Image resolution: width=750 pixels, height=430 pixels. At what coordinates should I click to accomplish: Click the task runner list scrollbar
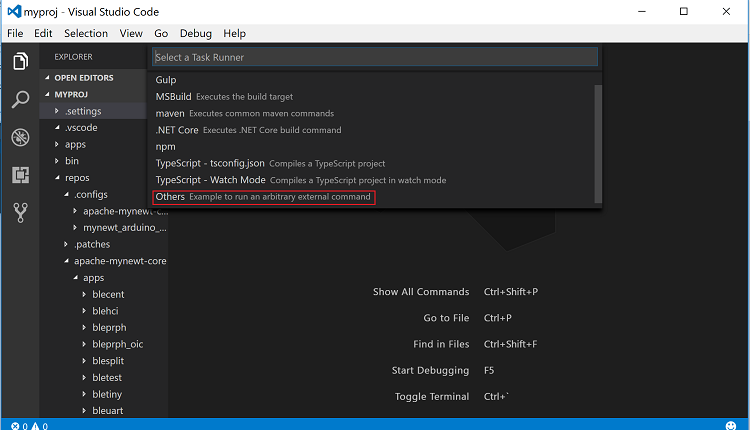[x=598, y=140]
